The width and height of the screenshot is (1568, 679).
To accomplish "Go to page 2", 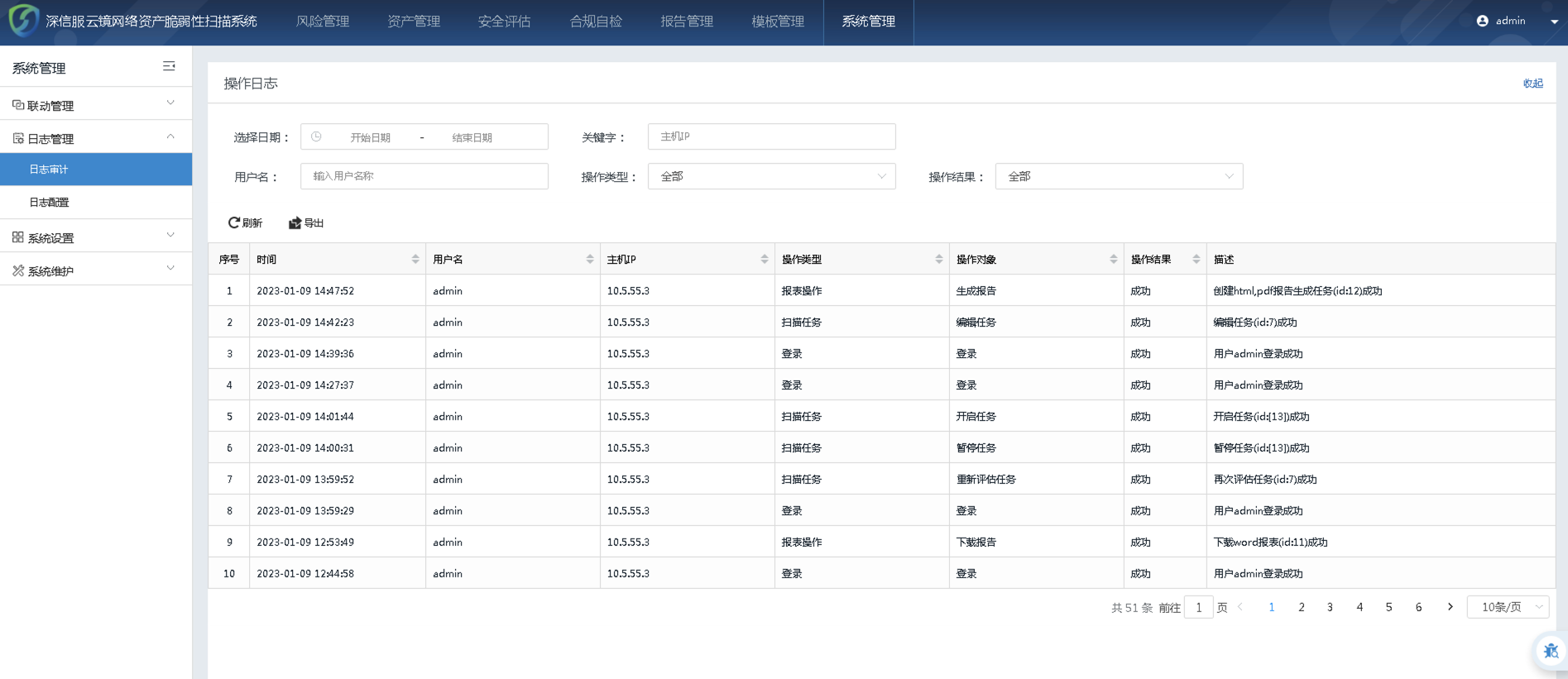I will [x=1302, y=607].
